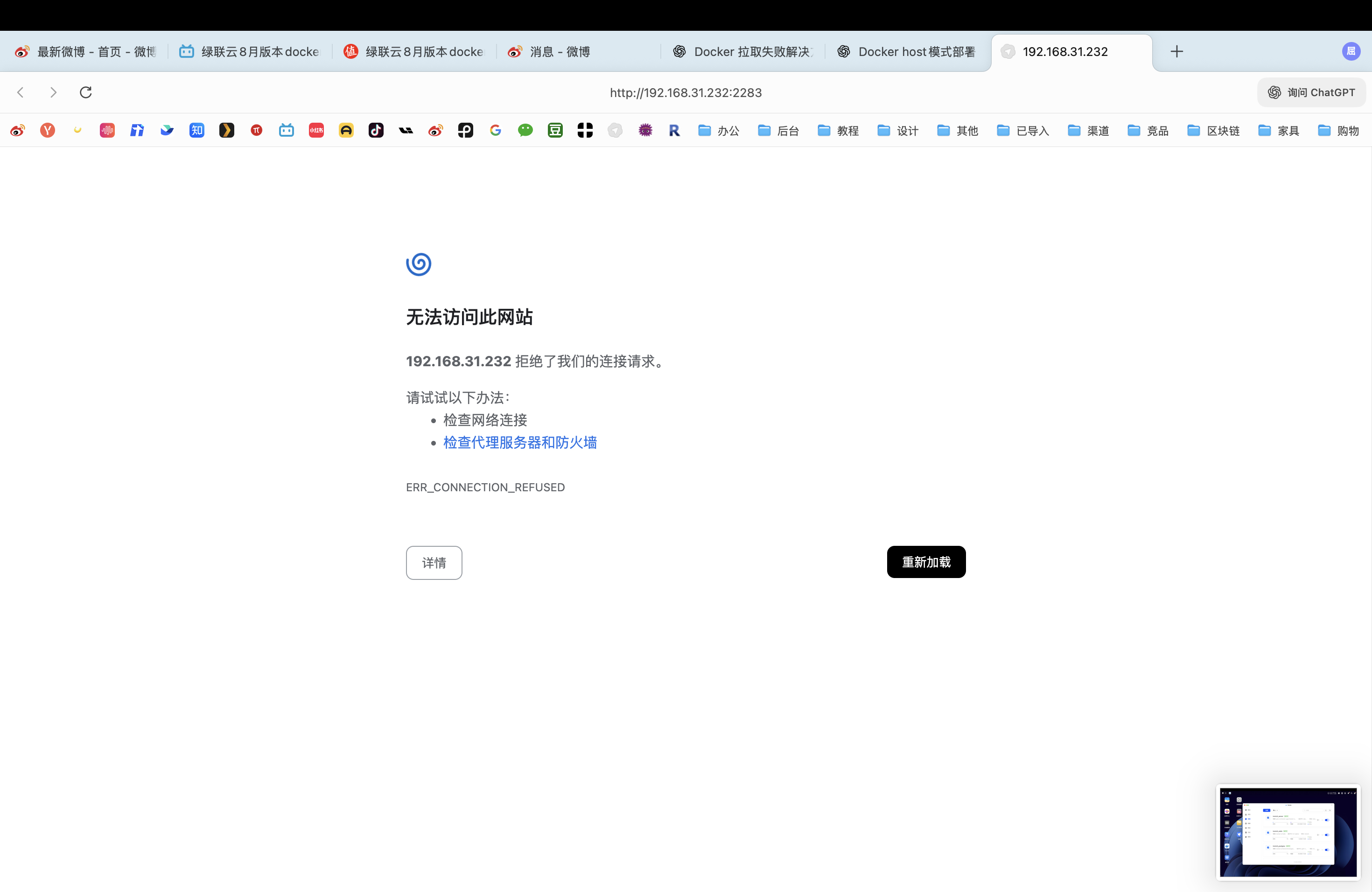Screen dimensions: 1372x892
Task: Open the WeChat green bubble bookmark
Action: (525, 130)
